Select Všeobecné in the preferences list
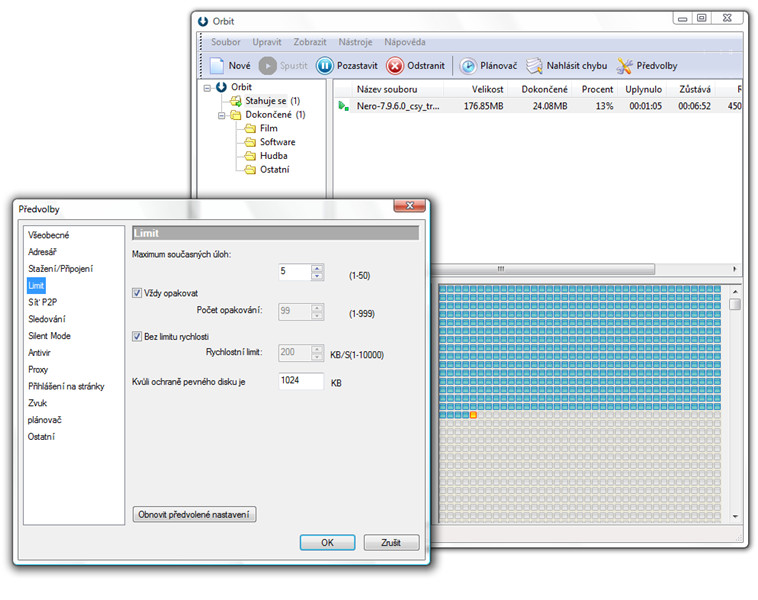The height and width of the screenshot is (600, 758). pos(48,235)
